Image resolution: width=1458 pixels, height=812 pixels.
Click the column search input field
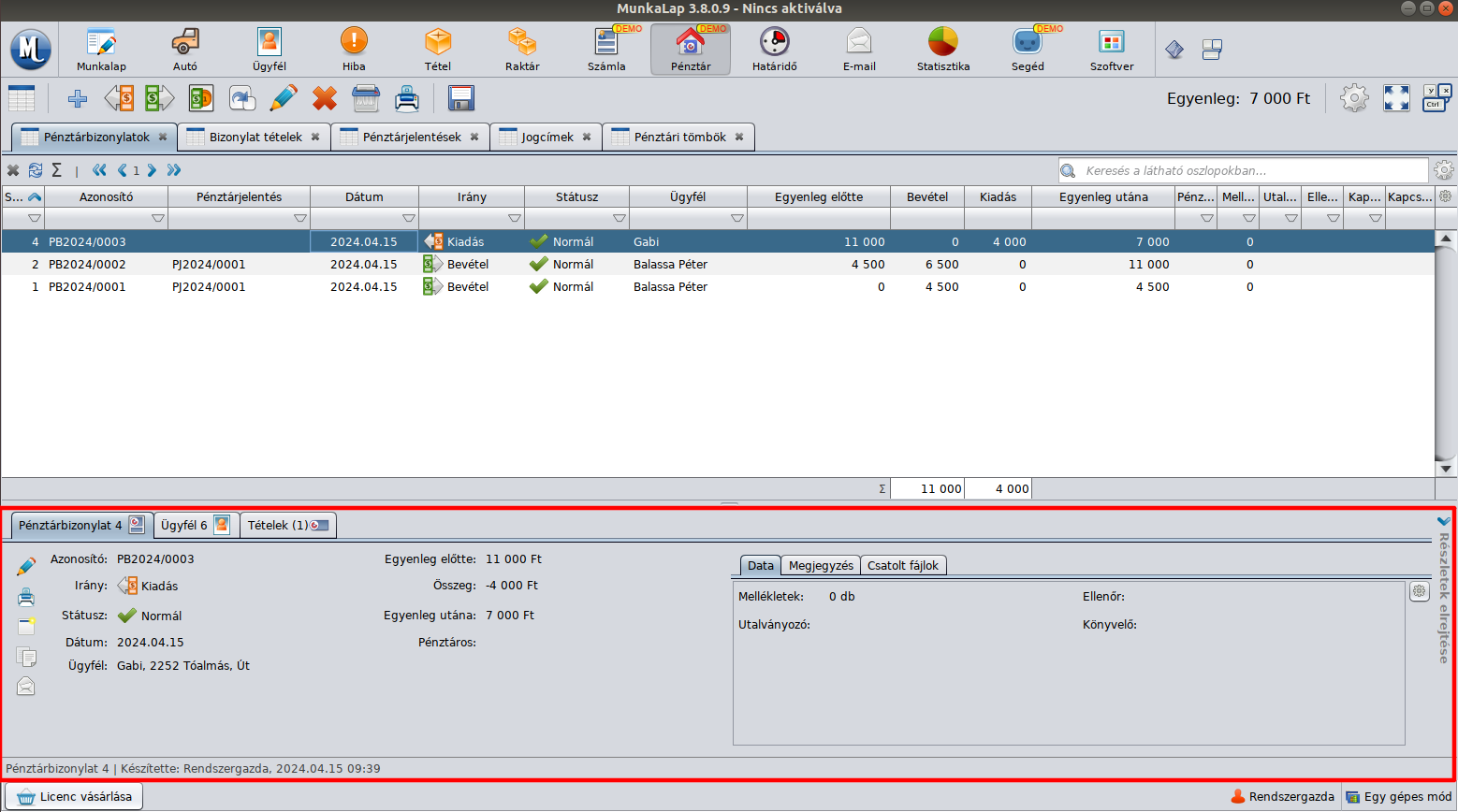pos(1254,171)
